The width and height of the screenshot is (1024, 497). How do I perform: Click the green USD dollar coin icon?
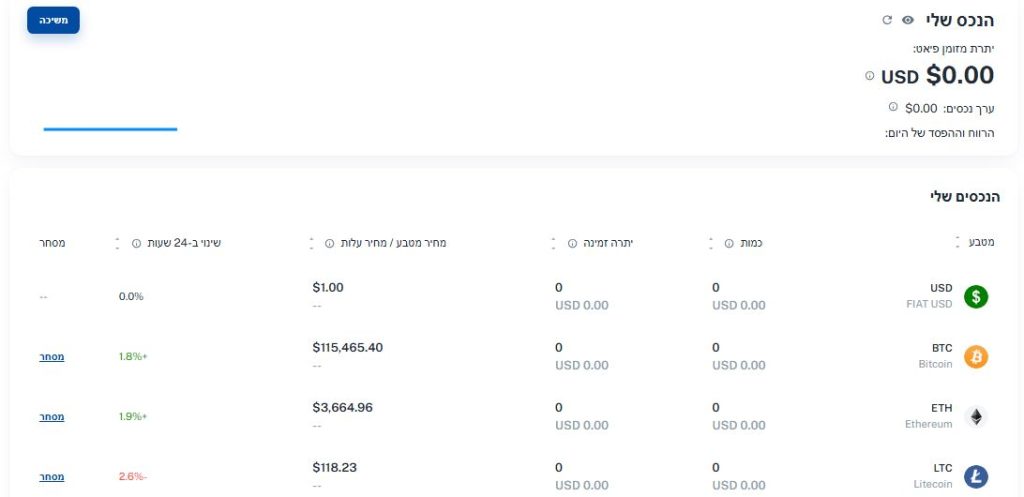coord(976,297)
